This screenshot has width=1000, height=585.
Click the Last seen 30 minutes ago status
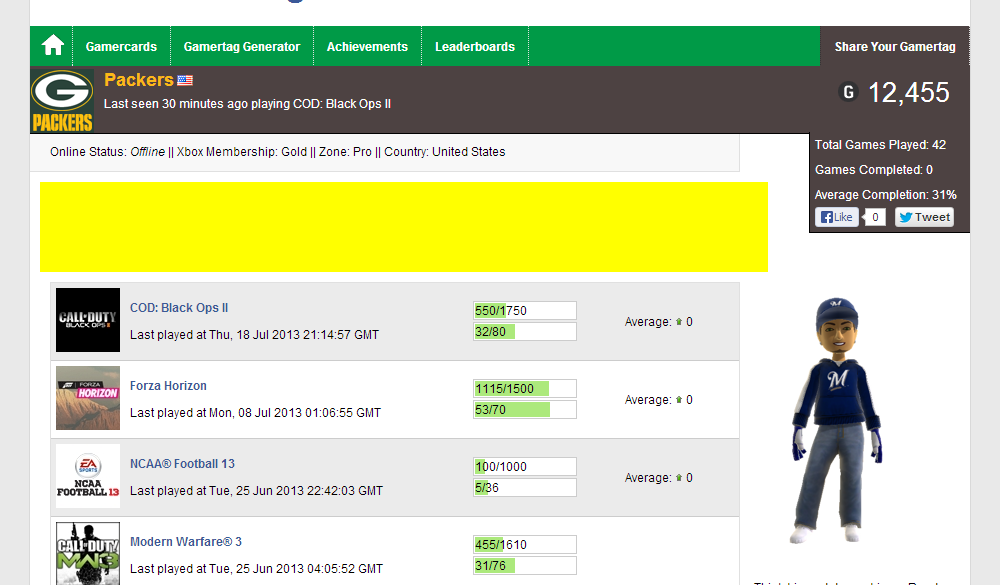click(247, 103)
